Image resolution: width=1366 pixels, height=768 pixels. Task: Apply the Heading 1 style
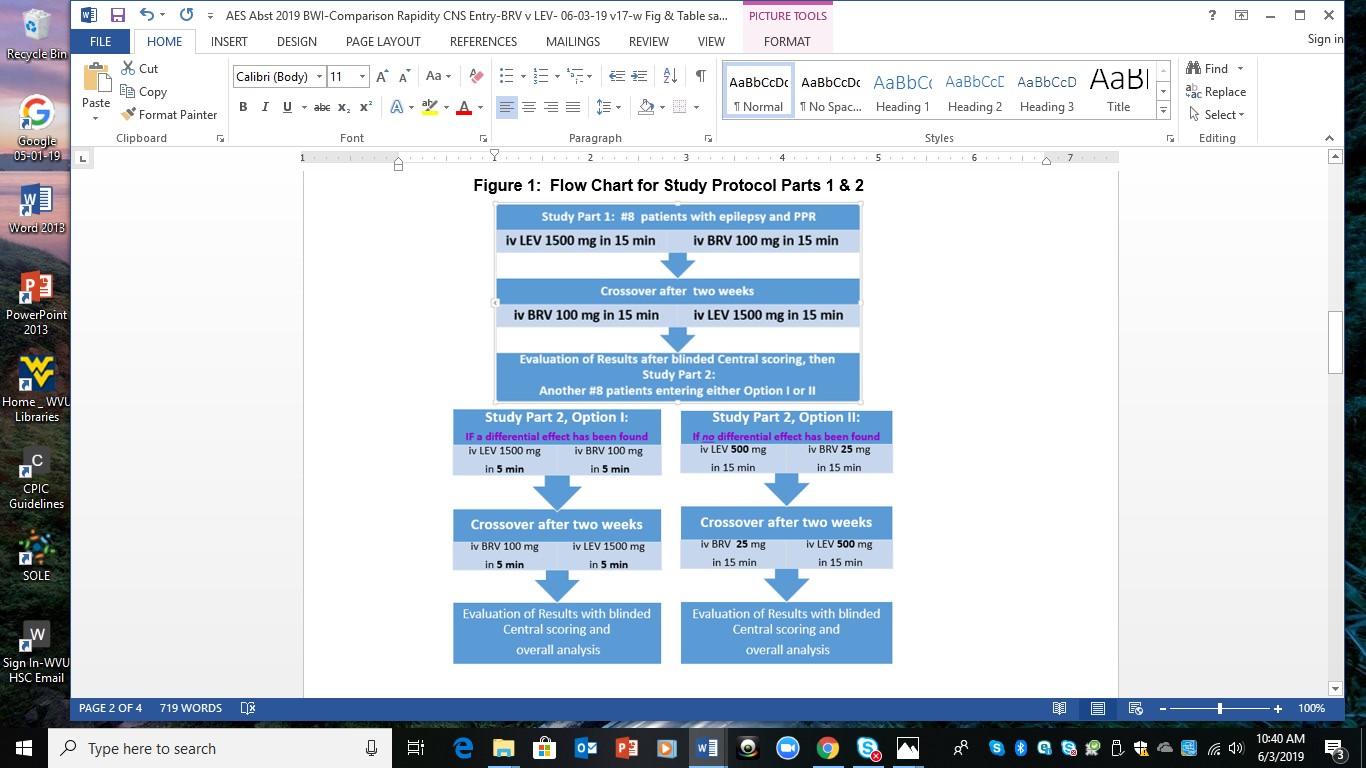pyautogui.click(x=902, y=92)
